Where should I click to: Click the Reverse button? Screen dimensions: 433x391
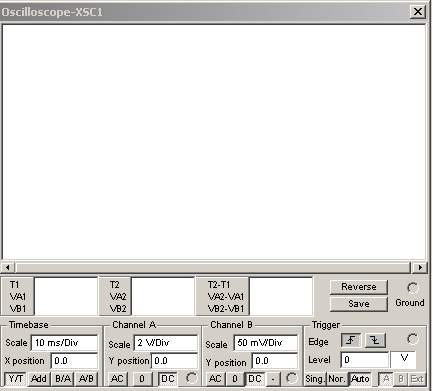pos(359,287)
